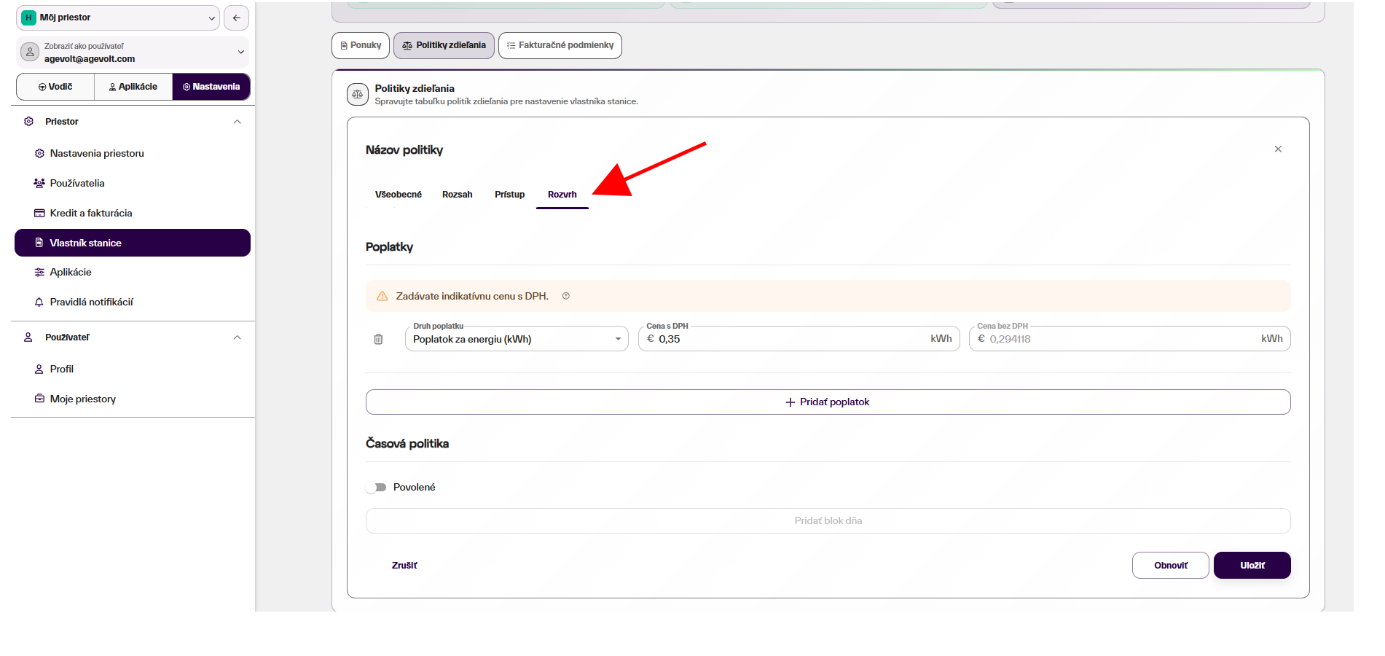Delete the energy fee row with trash icon

(378, 339)
